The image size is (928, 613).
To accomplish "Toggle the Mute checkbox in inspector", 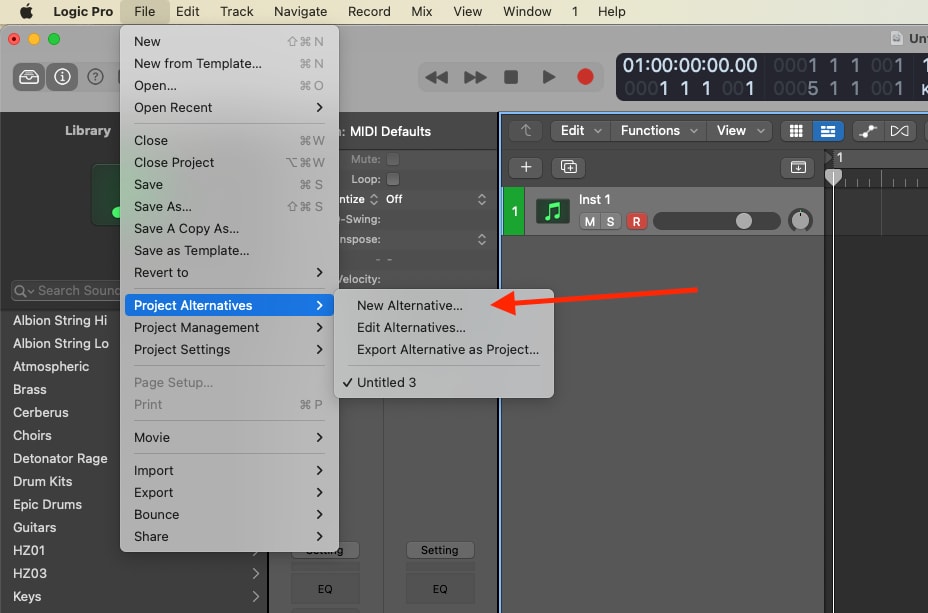I will pyautogui.click(x=392, y=159).
